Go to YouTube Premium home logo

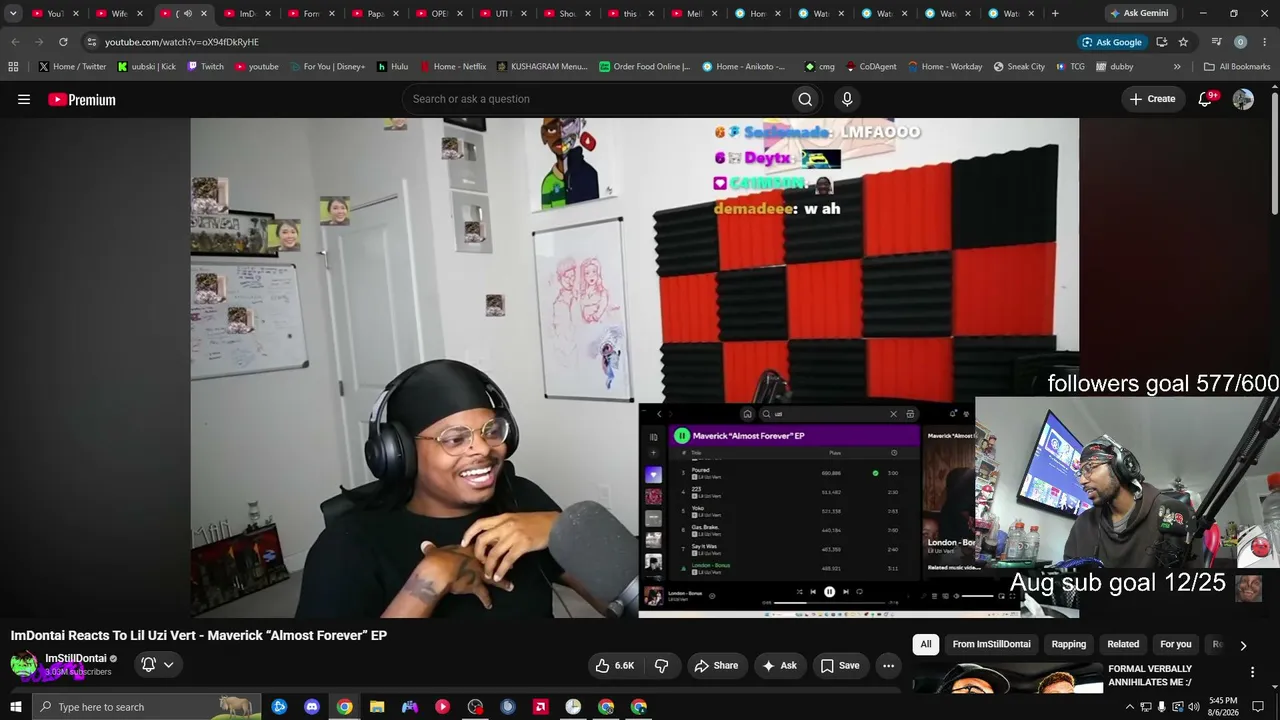pyautogui.click(x=82, y=99)
